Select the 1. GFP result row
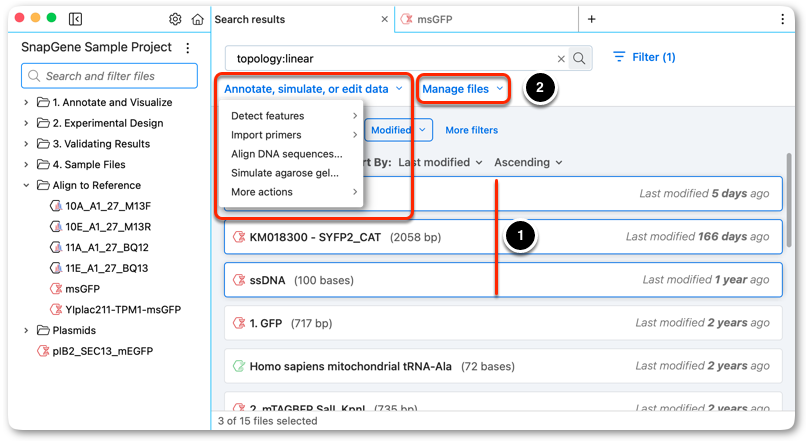Image resolution: width=806 pixels, height=441 pixels. click(x=503, y=323)
